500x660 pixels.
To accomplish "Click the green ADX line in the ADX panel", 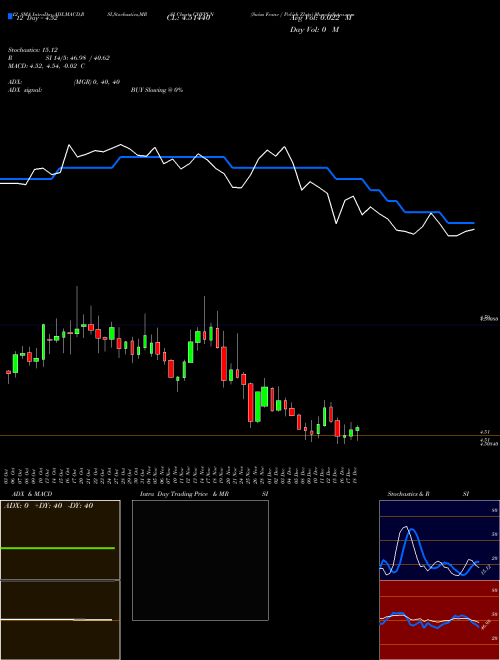I will (58, 548).
